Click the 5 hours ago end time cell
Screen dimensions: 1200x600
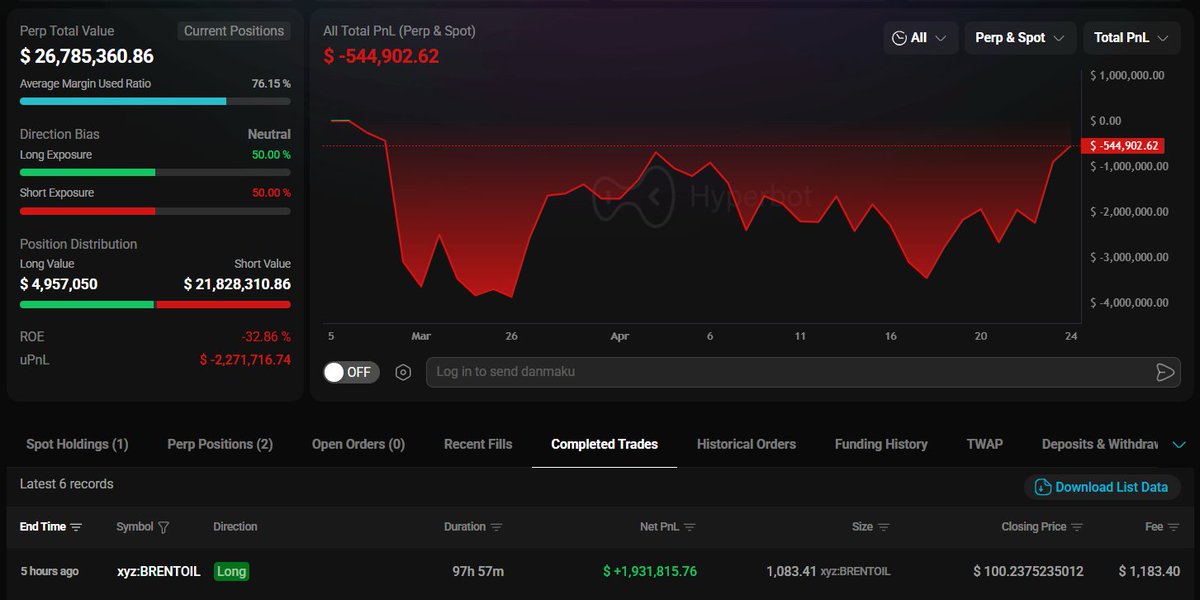click(50, 572)
